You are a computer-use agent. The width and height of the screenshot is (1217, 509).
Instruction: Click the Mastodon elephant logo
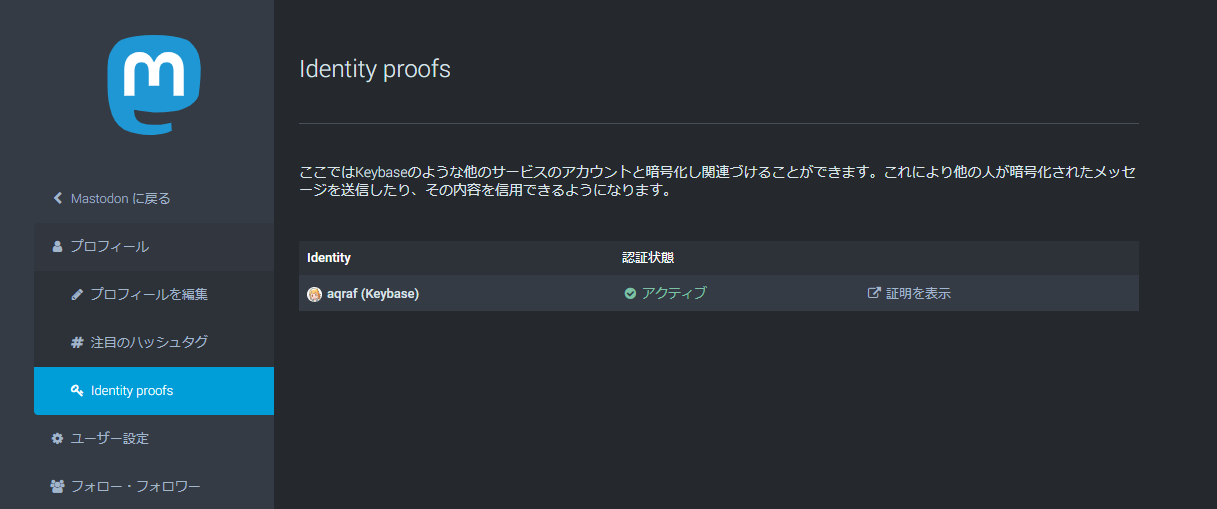(154, 84)
